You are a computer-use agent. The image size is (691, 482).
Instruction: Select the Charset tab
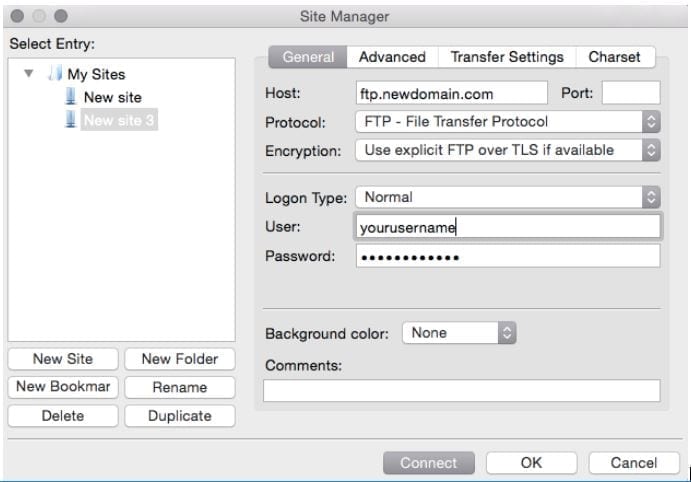(614, 57)
